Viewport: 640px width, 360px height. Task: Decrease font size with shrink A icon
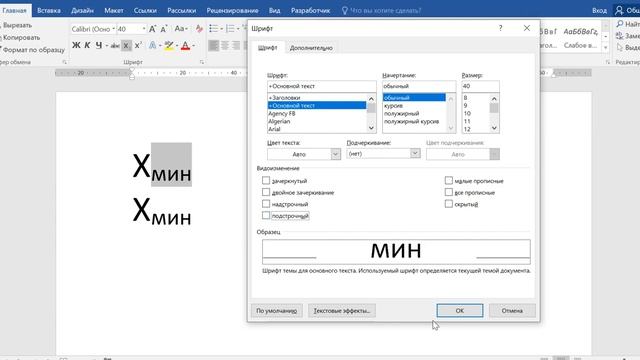click(163, 29)
